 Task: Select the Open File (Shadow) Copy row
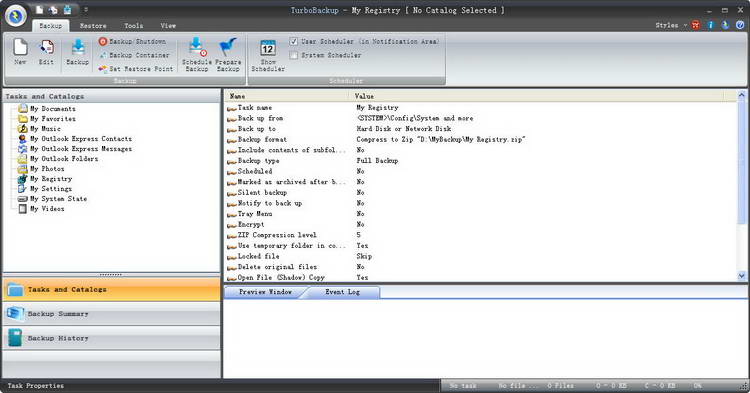[481, 277]
